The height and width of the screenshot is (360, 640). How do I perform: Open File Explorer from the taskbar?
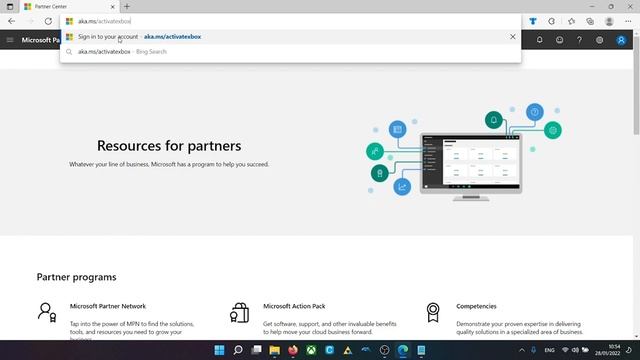(275, 350)
